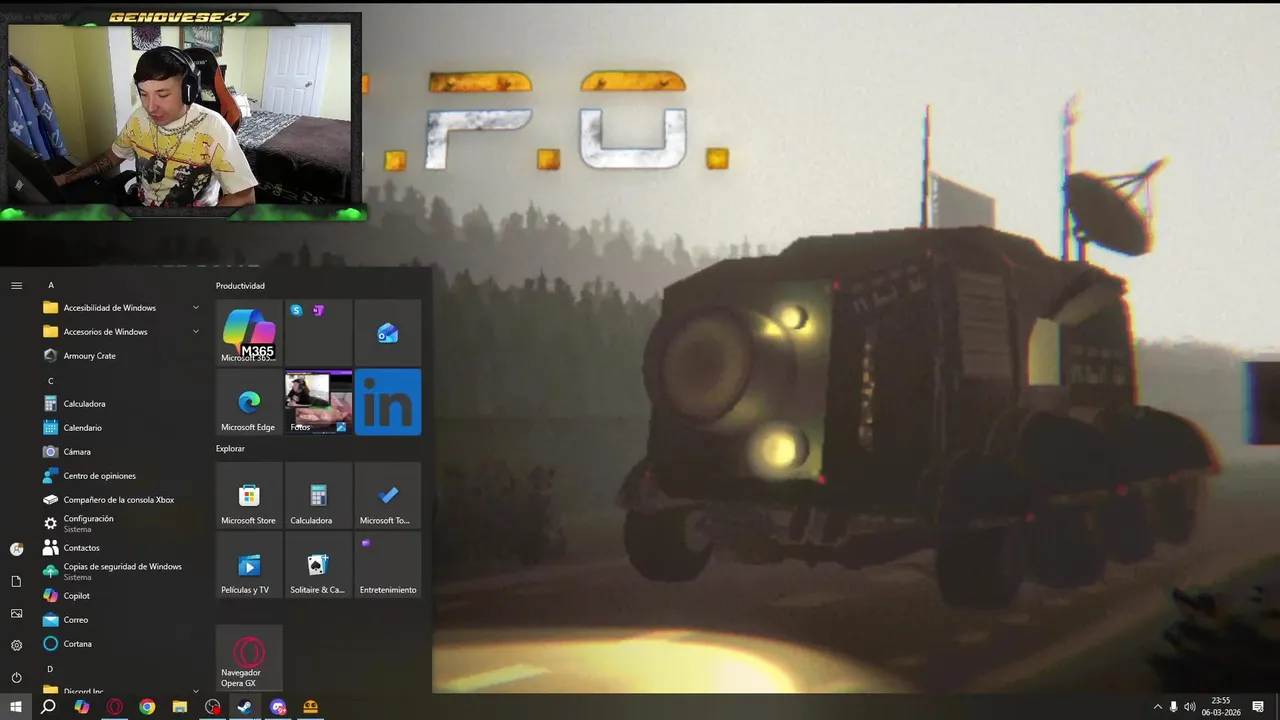The width and height of the screenshot is (1280, 720).
Task: Launch Microsoft Edge from the tile
Action: tap(249, 402)
